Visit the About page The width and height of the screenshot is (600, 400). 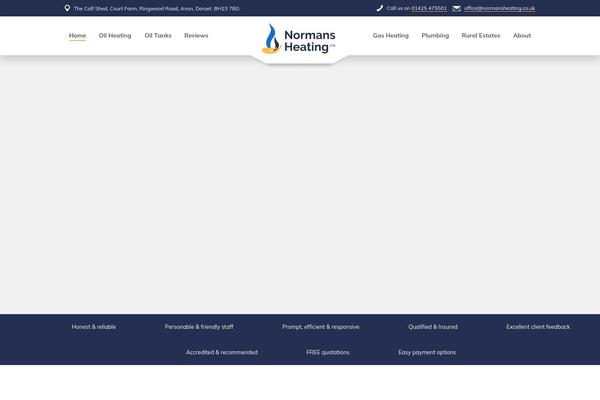[x=522, y=35]
